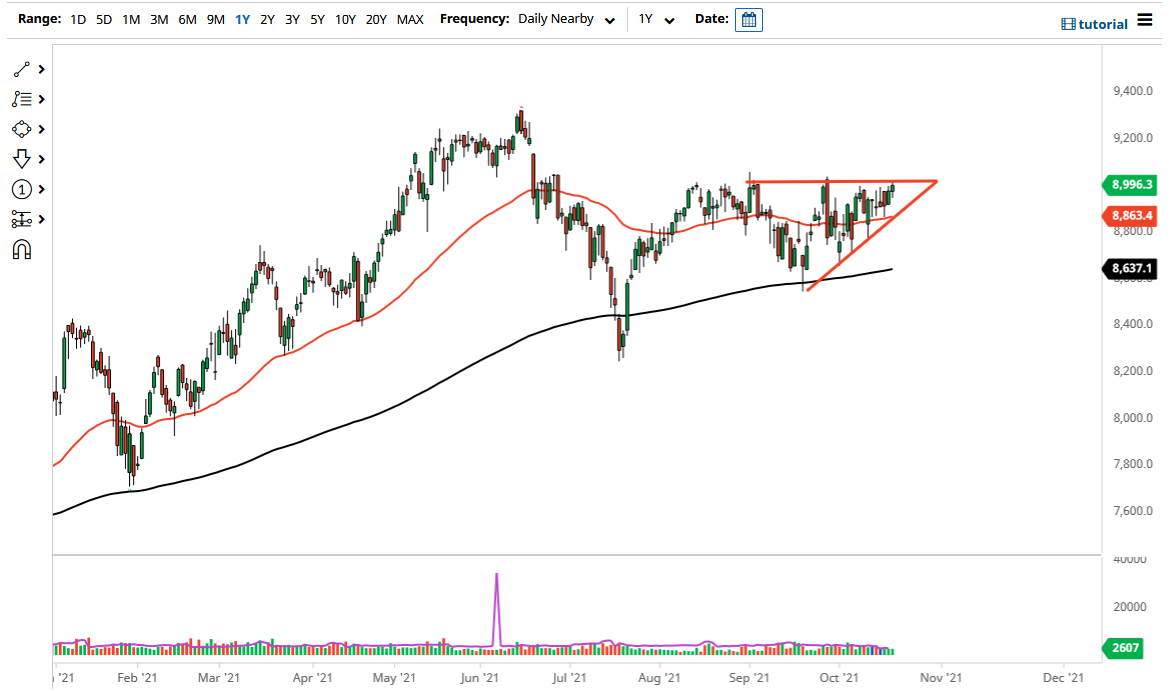Set range to 6M
The height and width of the screenshot is (691, 1172).
point(187,19)
